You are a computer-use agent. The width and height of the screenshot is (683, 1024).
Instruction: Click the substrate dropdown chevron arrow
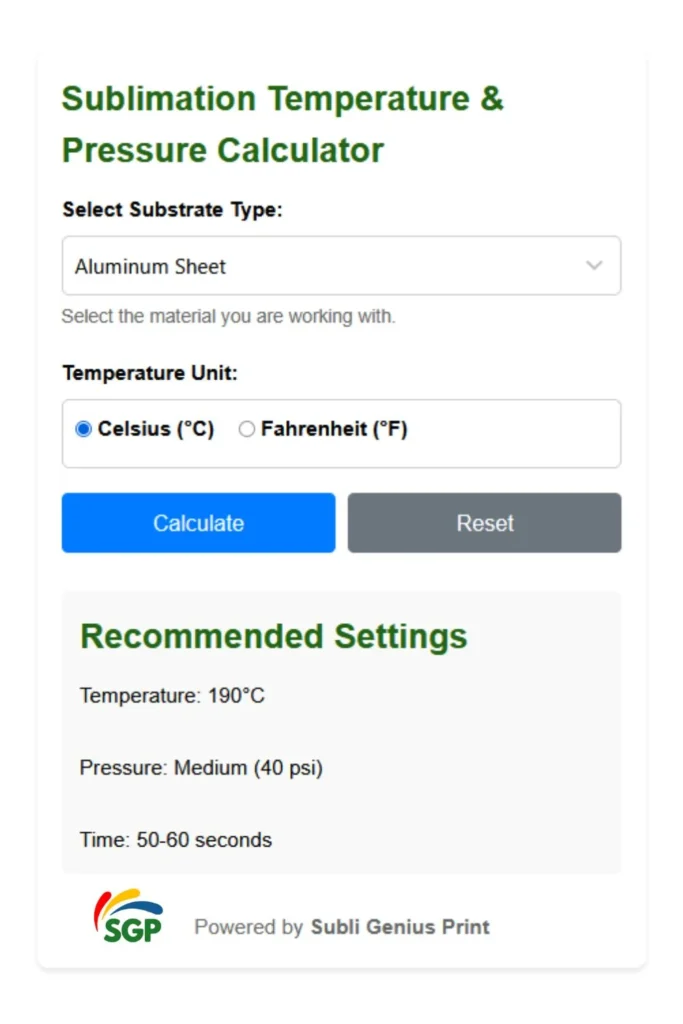coord(594,266)
